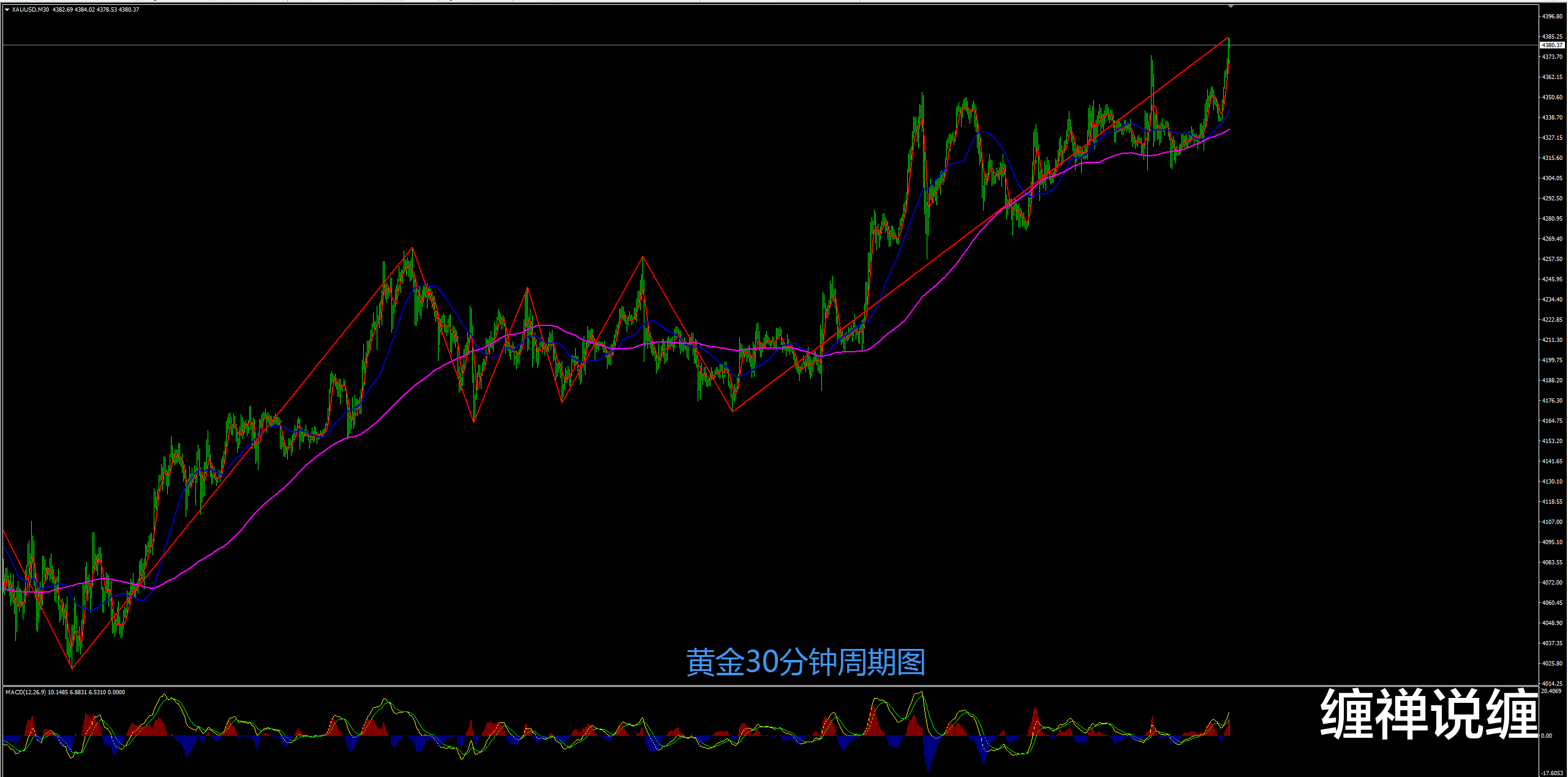
Task: Click the XAUUSD,M30 symbol label
Action: pos(31,10)
